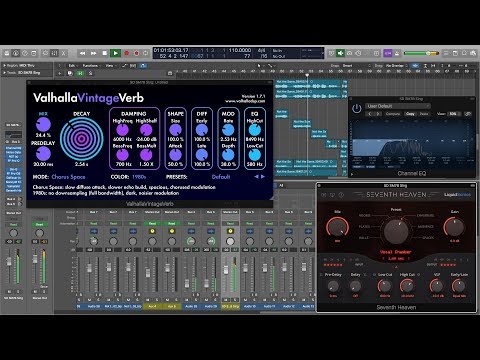This screenshot has width=480, height=360.
Task: Click the MOD Rate knob
Action: [x=228, y=130]
